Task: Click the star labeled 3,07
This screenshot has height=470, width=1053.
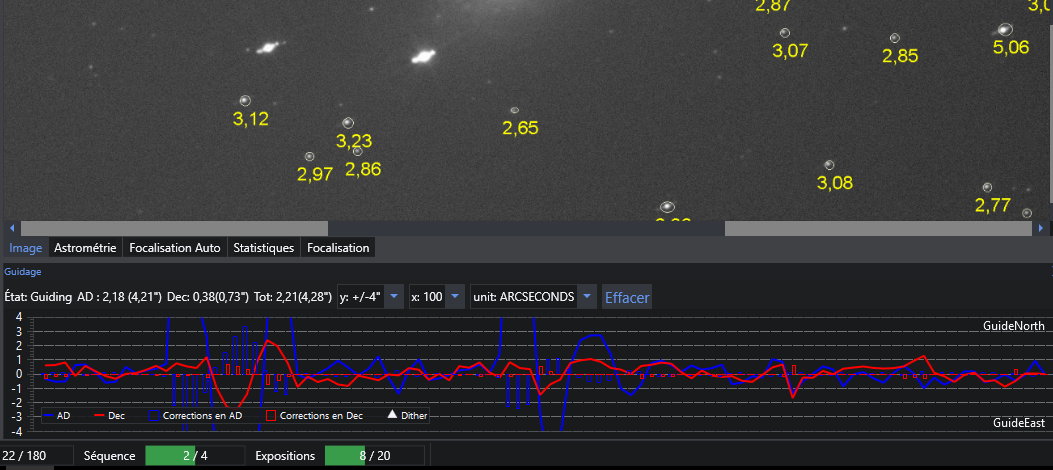Action: (x=784, y=33)
